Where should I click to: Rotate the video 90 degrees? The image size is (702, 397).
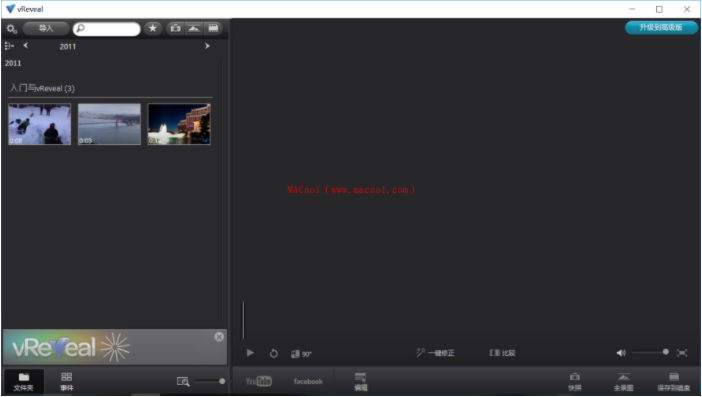pos(301,354)
